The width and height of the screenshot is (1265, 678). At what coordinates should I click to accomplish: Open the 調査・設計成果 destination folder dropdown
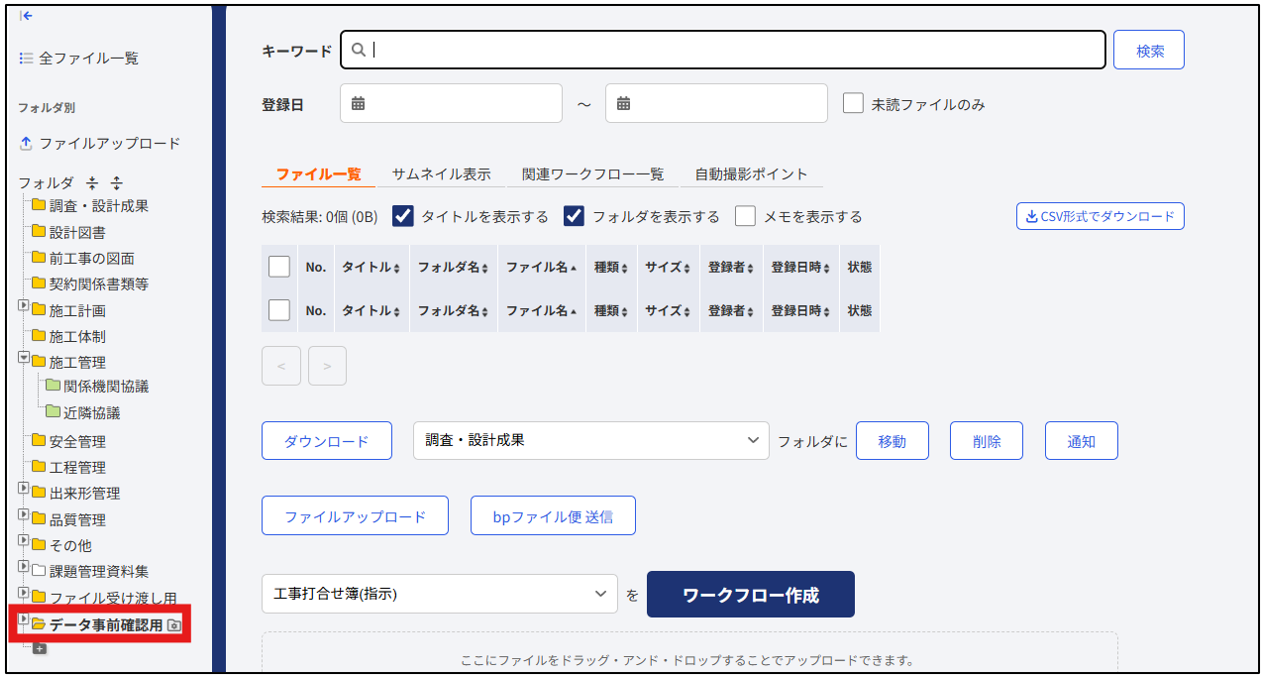click(x=591, y=440)
